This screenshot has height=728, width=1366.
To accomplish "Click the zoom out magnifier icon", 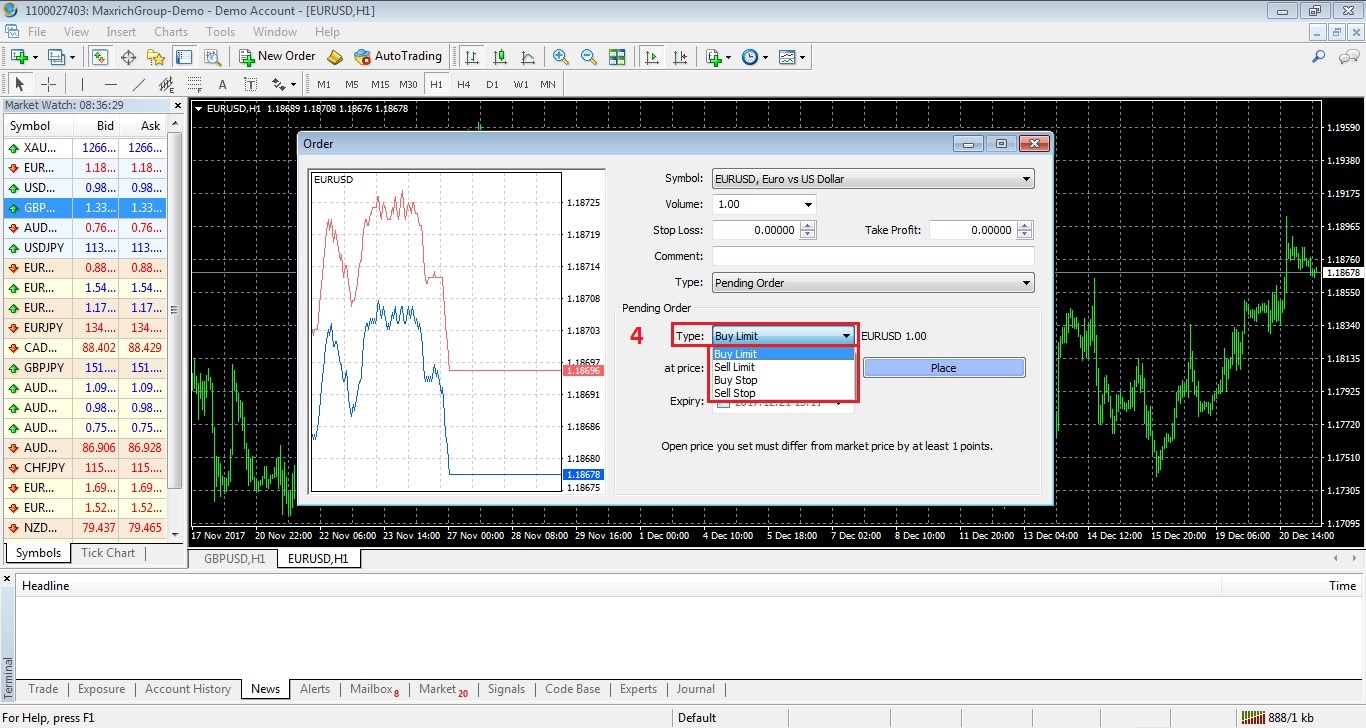I will pyautogui.click(x=589, y=57).
